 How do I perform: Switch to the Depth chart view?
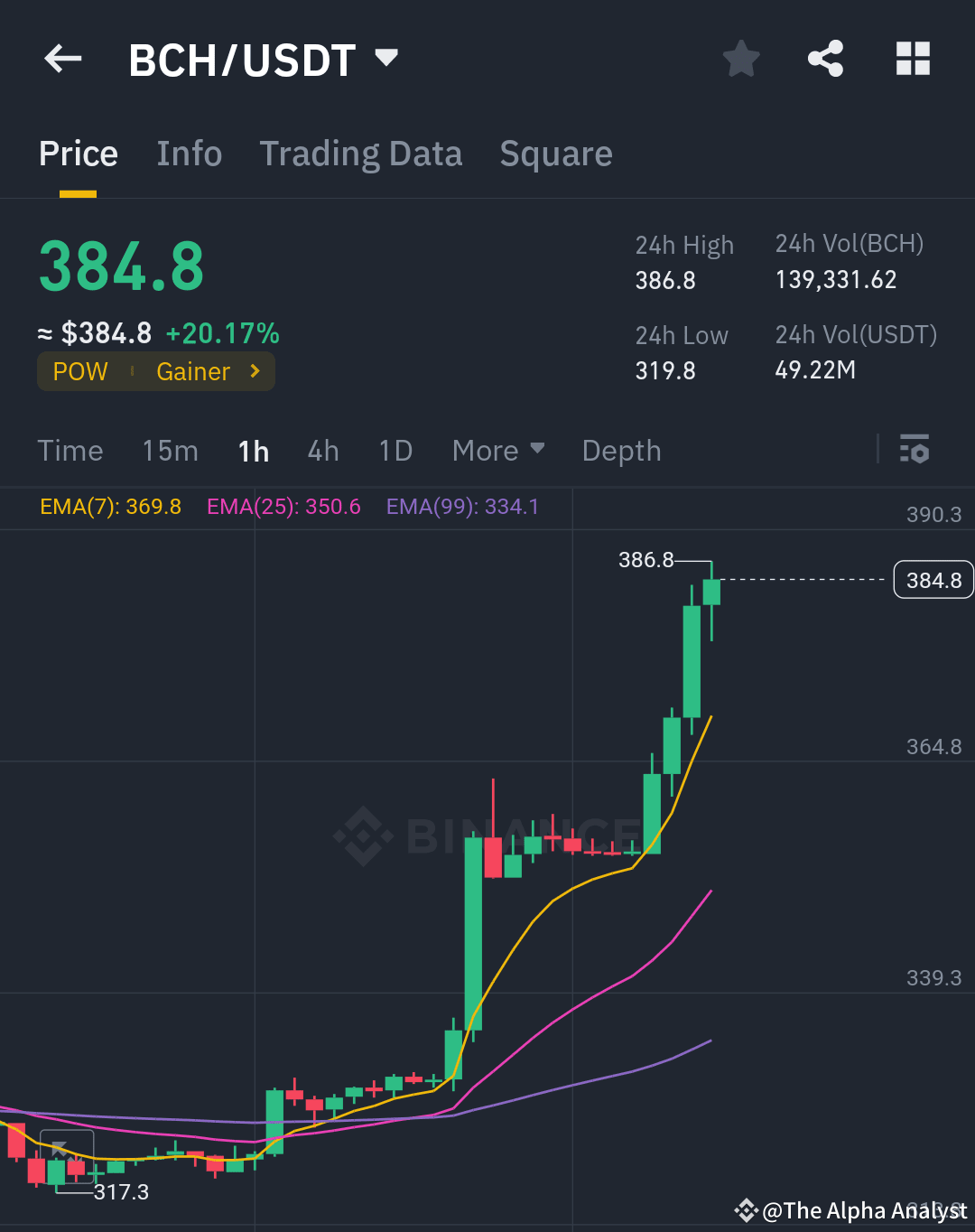(620, 450)
